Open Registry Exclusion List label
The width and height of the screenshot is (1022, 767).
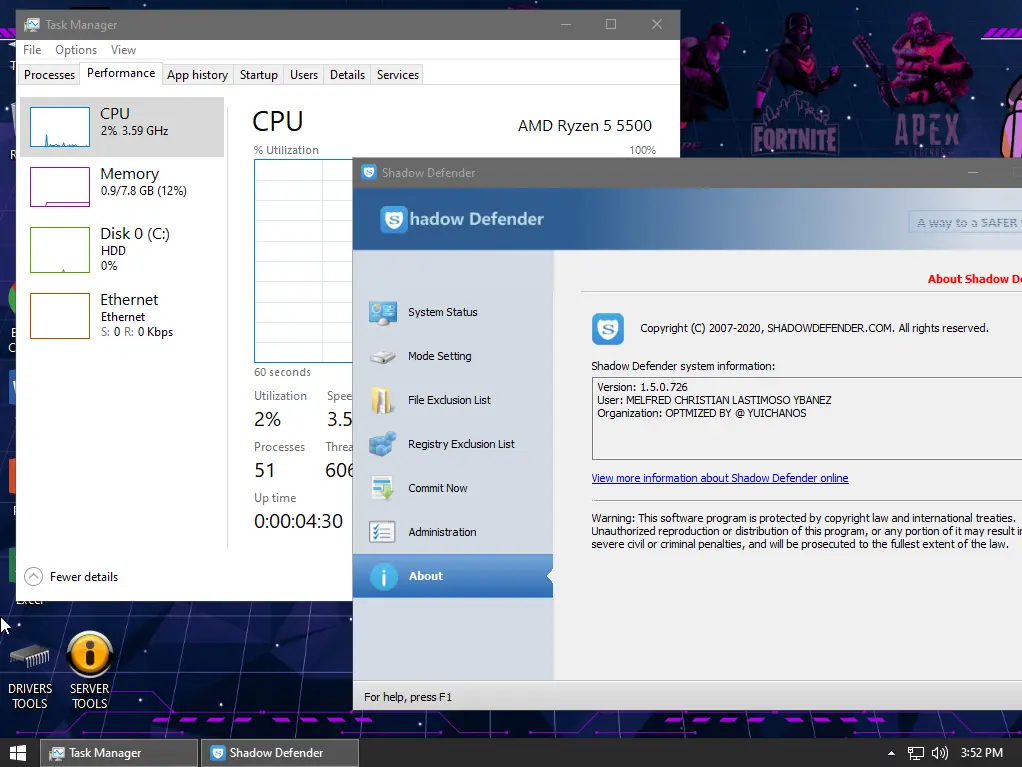click(461, 444)
